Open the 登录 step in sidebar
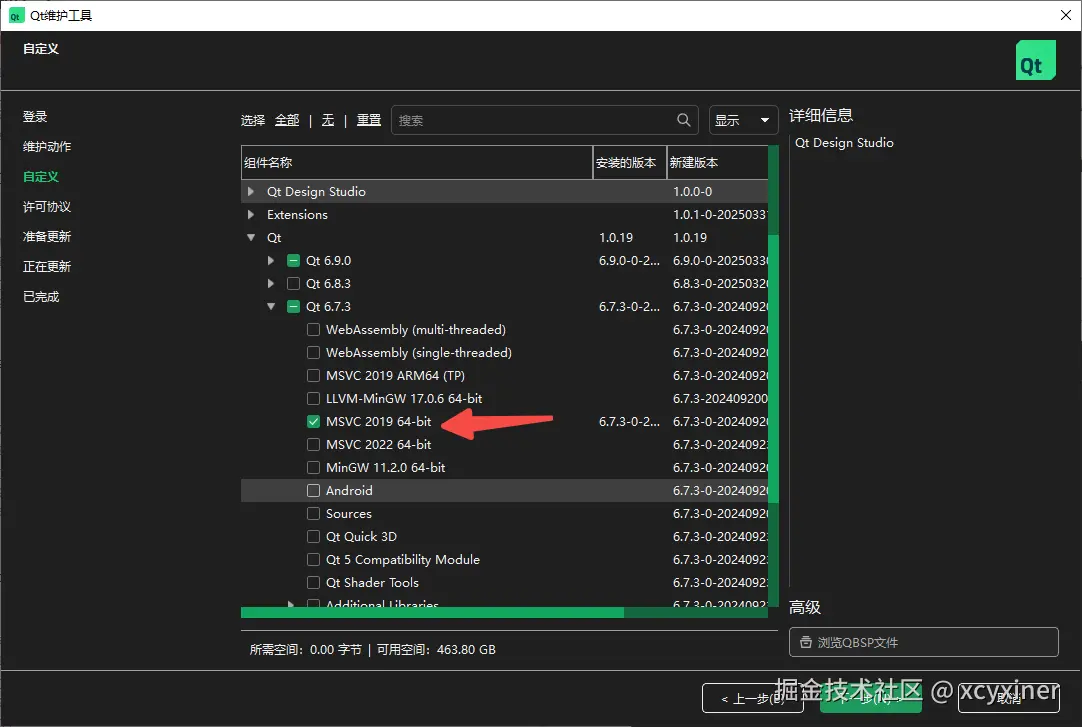The image size is (1082, 727). [x=35, y=117]
